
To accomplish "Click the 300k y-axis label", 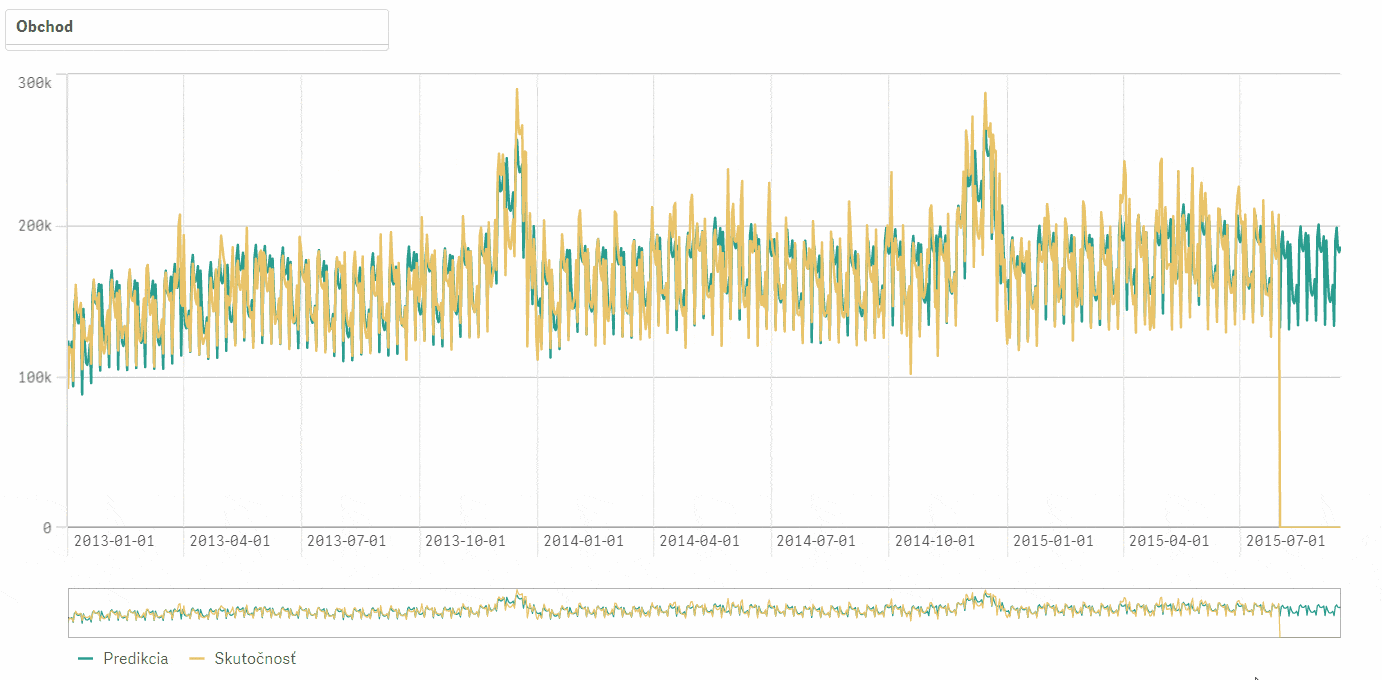I will tap(35, 82).
